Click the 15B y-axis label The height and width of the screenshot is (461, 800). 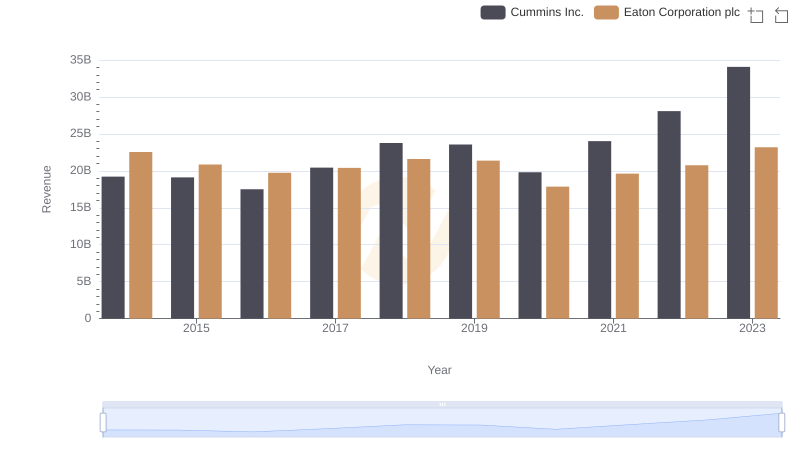[81, 208]
